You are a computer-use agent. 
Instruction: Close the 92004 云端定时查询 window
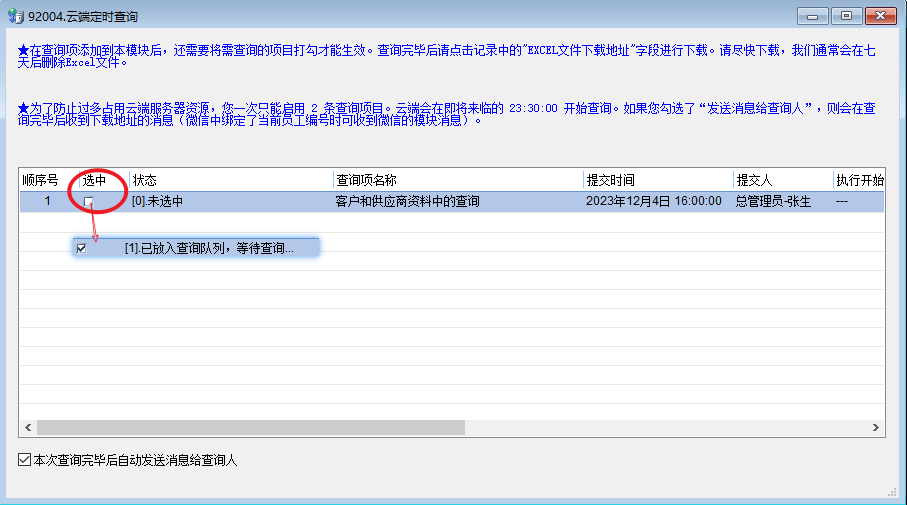[882, 15]
